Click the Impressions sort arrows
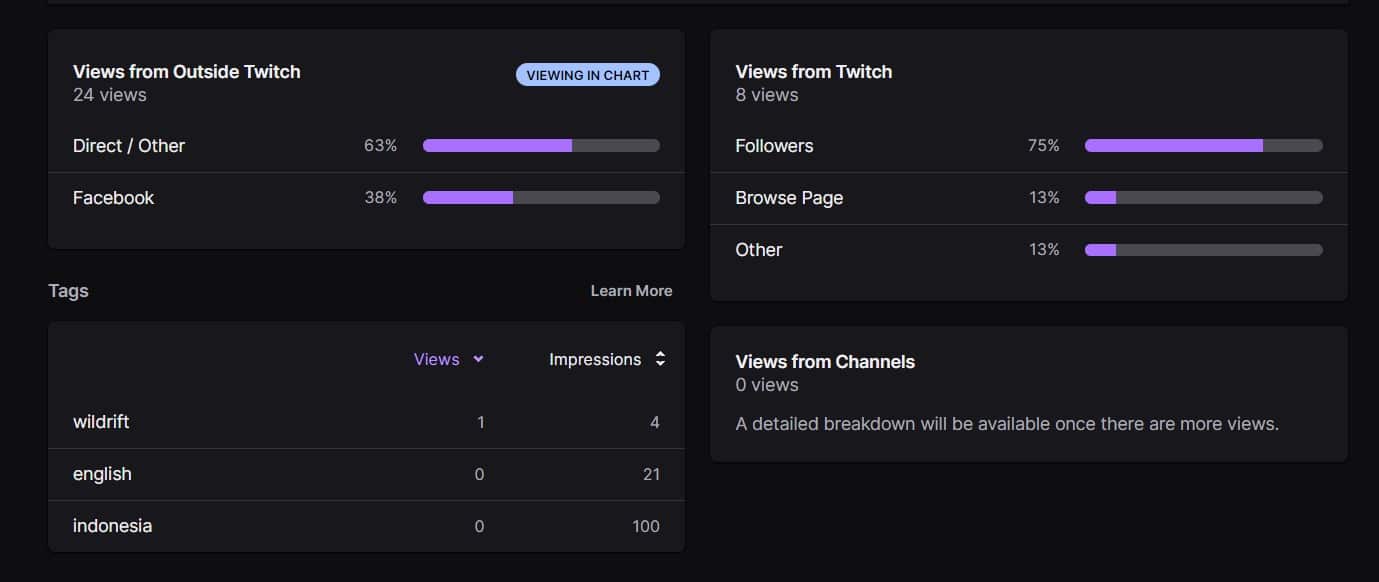The width and height of the screenshot is (1379, 582). 660,358
